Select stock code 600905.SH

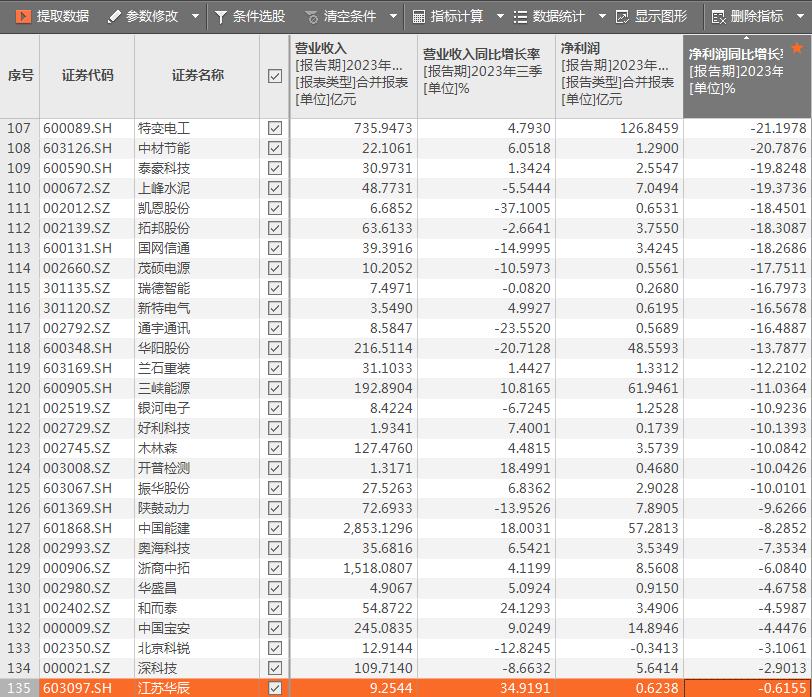[77, 388]
